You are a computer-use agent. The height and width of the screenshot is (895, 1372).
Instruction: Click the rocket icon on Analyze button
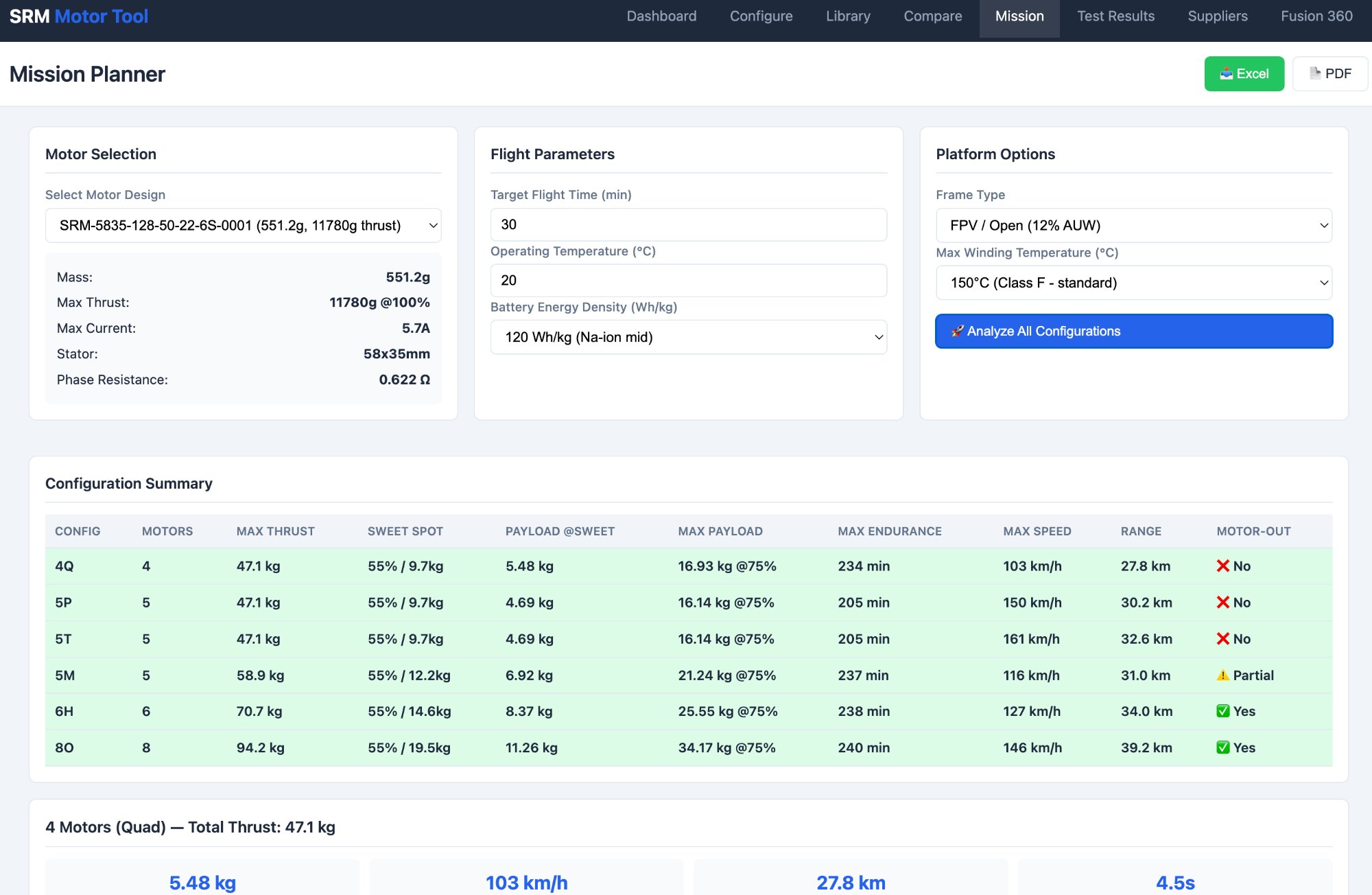(957, 331)
